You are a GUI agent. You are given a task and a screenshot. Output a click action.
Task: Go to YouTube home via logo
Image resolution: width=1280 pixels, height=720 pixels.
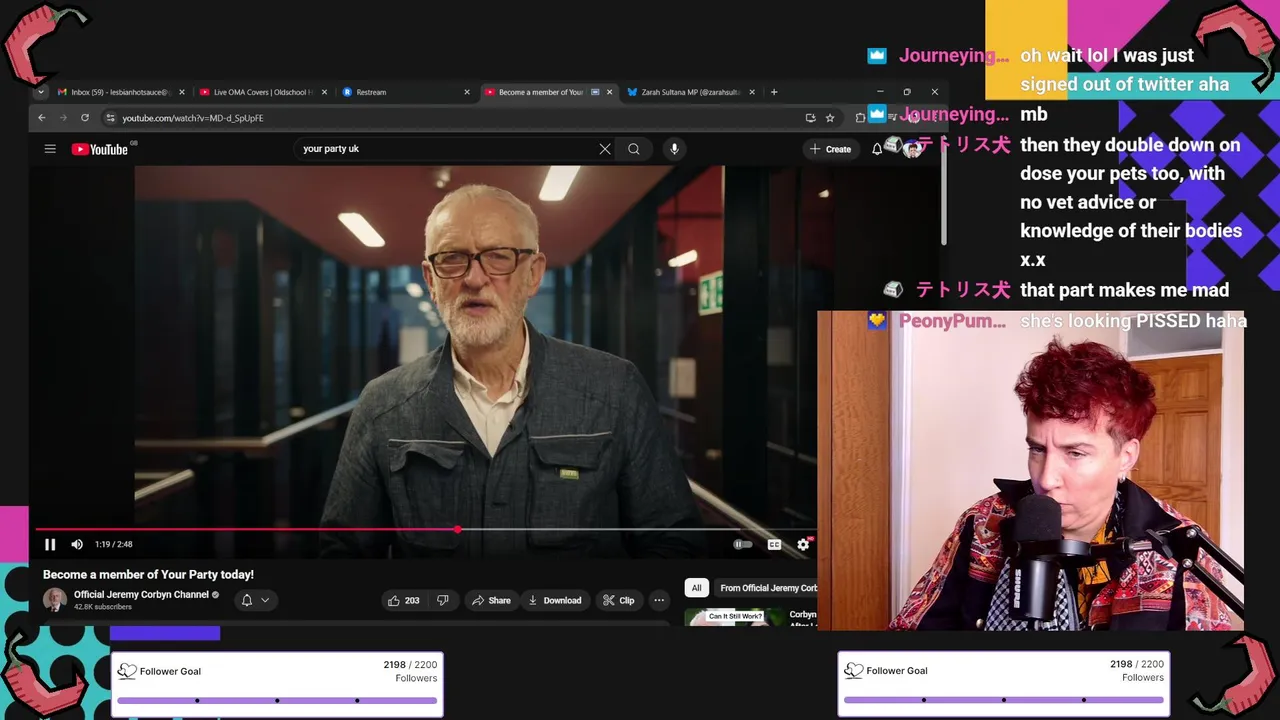tap(100, 149)
